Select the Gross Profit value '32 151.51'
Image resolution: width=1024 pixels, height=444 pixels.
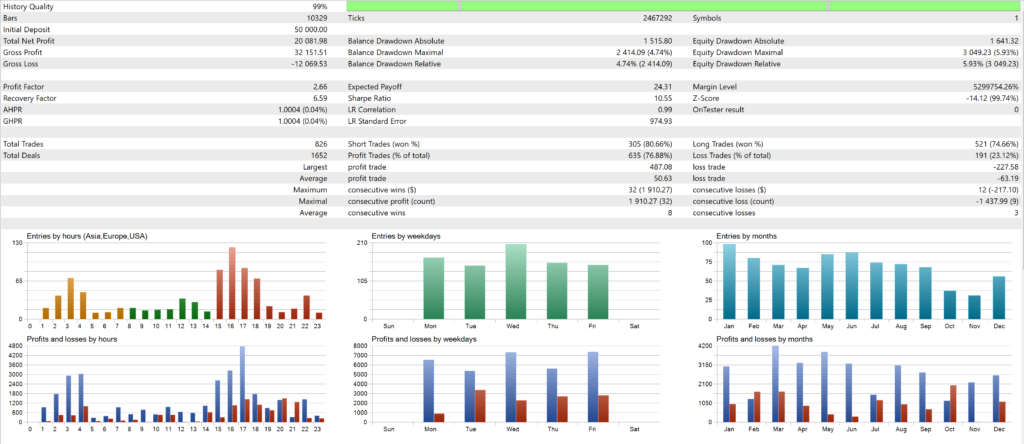(312, 52)
